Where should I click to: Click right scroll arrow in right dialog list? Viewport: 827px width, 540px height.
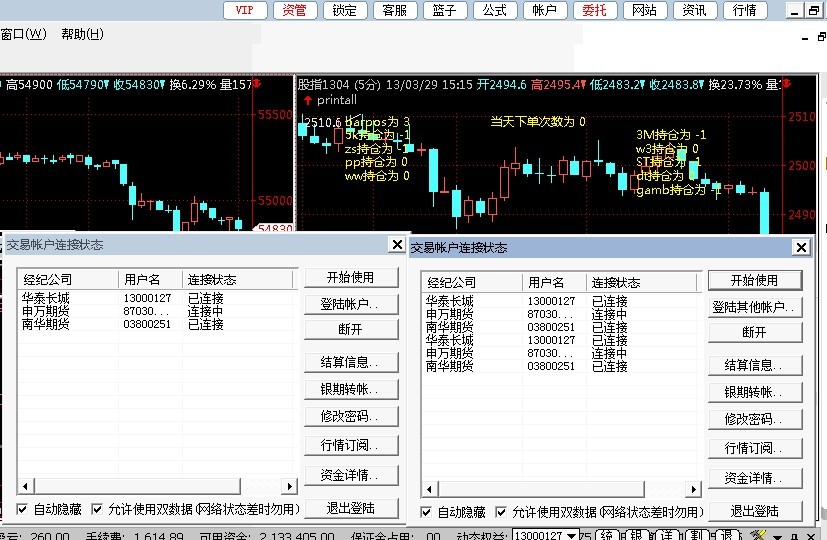[693, 489]
